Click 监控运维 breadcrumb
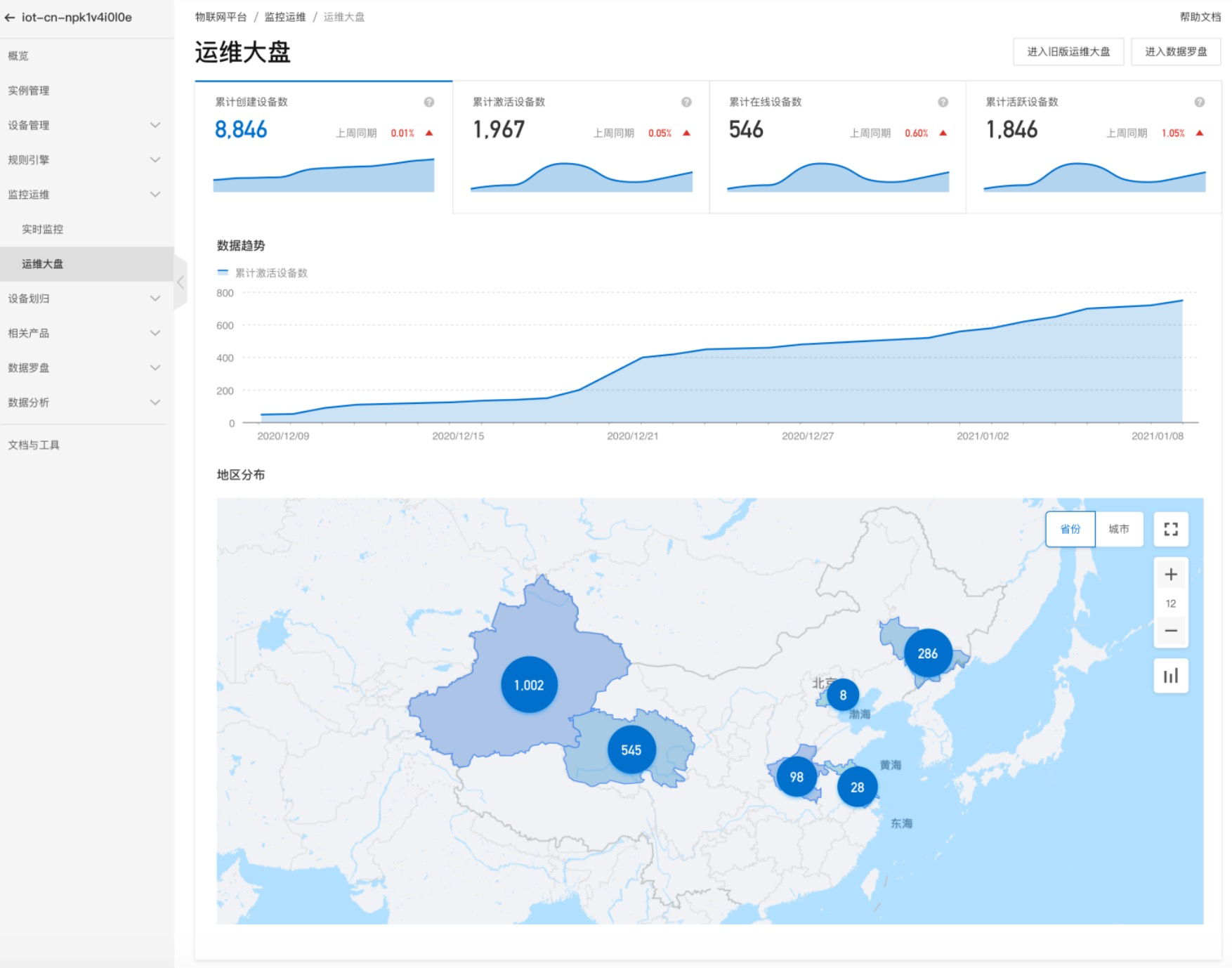This screenshot has height=968, width=1232. (x=284, y=17)
